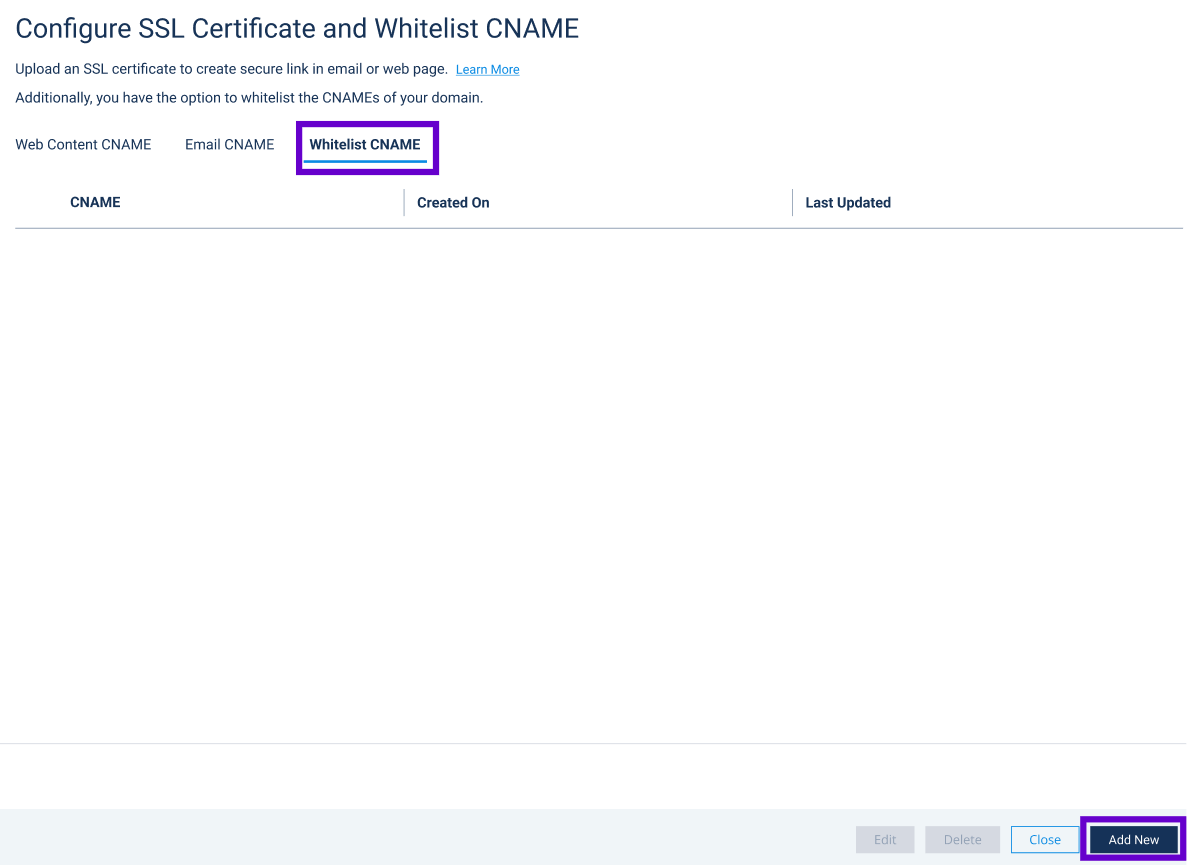The image size is (1187, 865).
Task: Select the Whitelist CNAME tab
Action: (365, 145)
